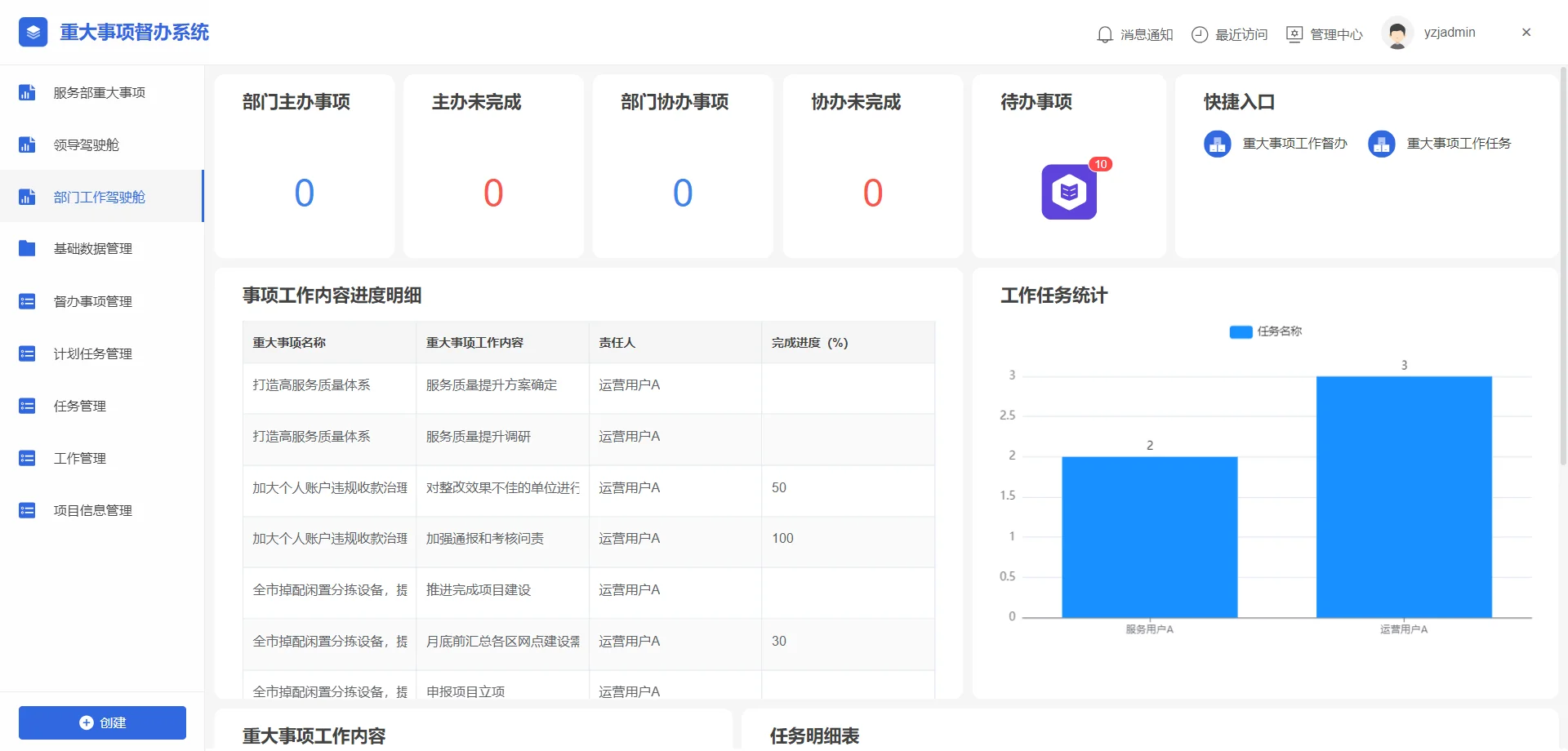Click the 基础数据管理 folder icon
Image resolution: width=1568 pixels, height=751 pixels.
(x=27, y=248)
